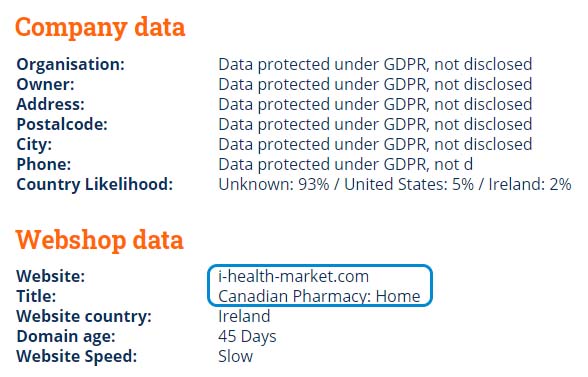Click the Website Speed label
Image resolution: width=588 pixels, height=377 pixels.
77,356
